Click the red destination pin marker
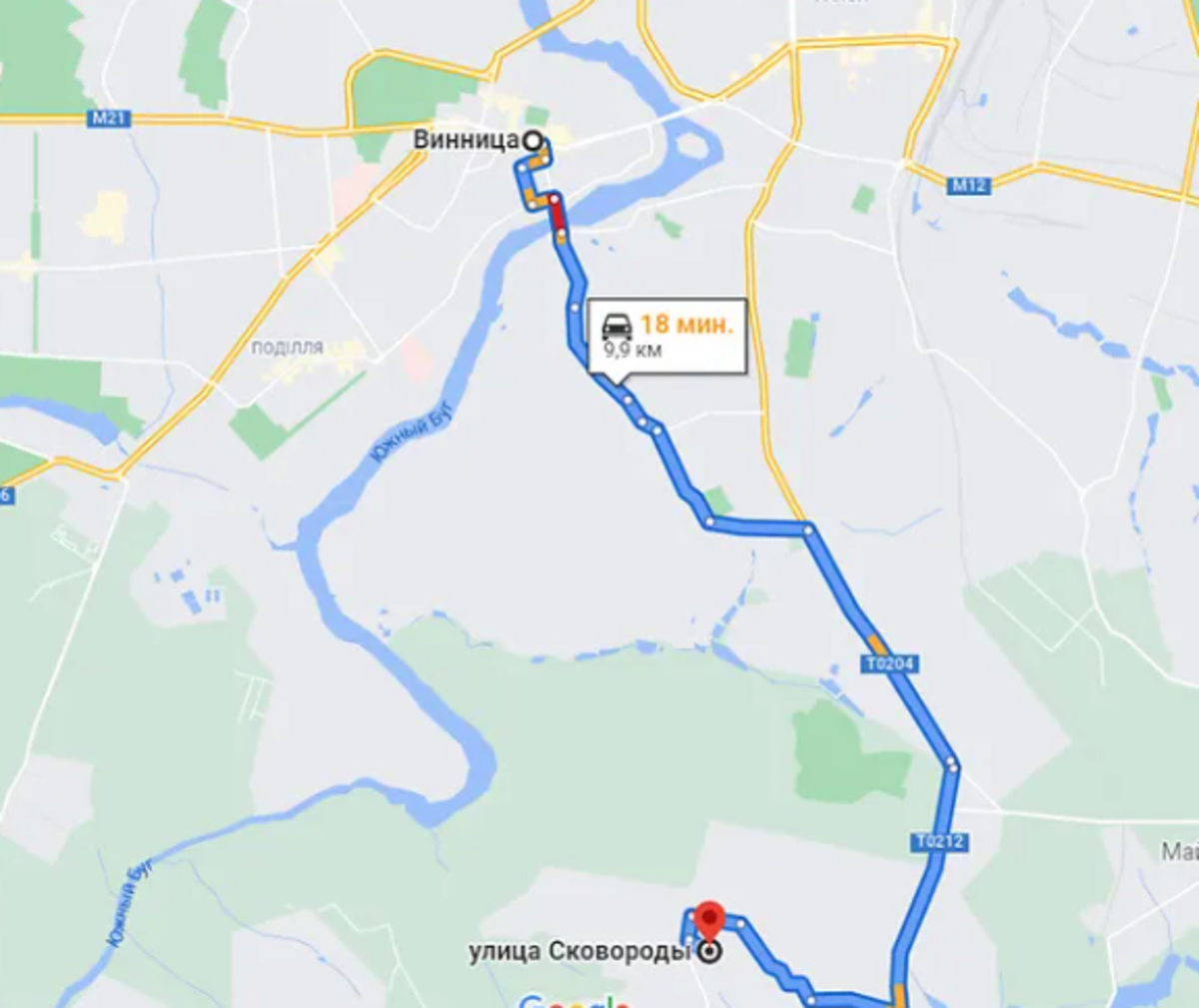The width and height of the screenshot is (1199, 1008). coord(709,921)
